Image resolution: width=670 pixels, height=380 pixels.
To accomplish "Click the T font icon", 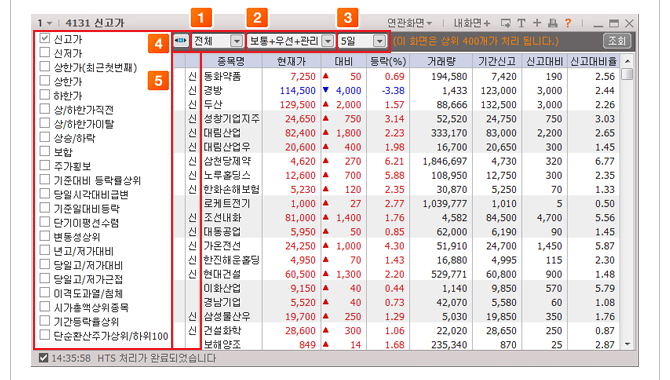I will (x=521, y=23).
